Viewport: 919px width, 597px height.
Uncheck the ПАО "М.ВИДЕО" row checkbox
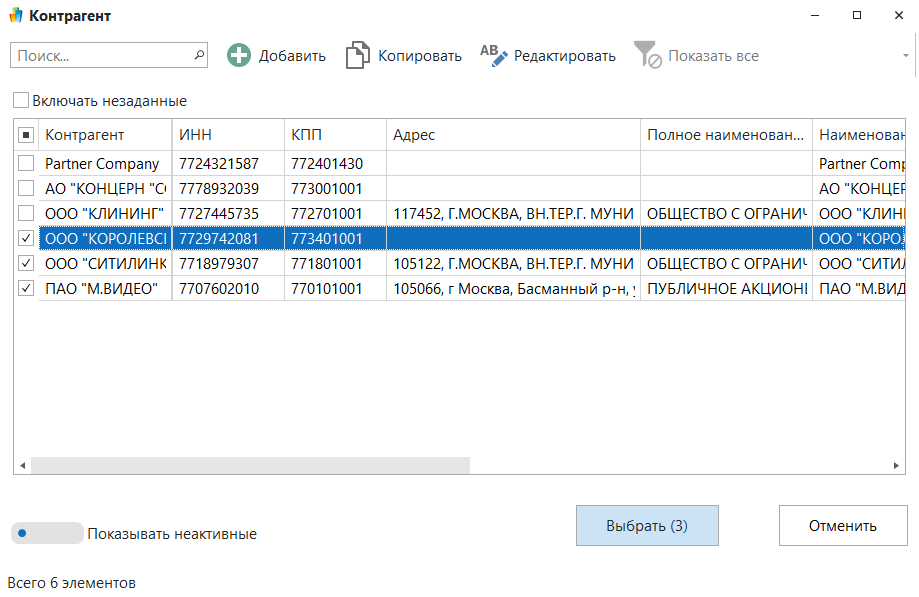[x=26, y=289]
